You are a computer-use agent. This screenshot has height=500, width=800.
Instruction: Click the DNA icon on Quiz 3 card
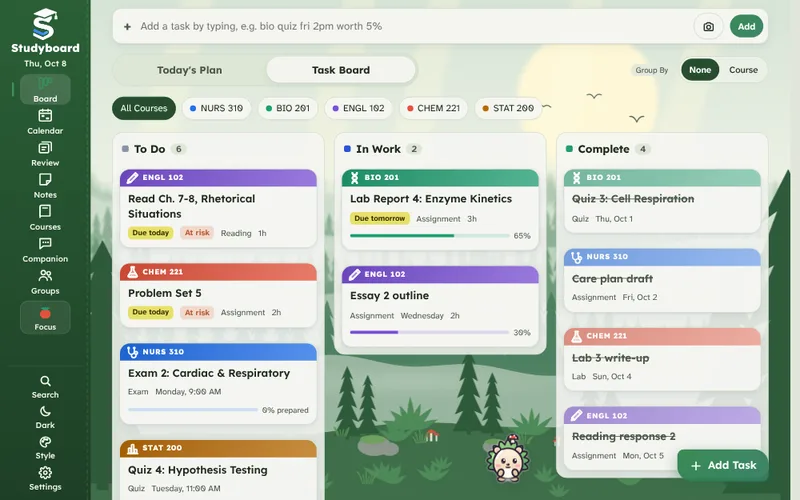point(576,178)
